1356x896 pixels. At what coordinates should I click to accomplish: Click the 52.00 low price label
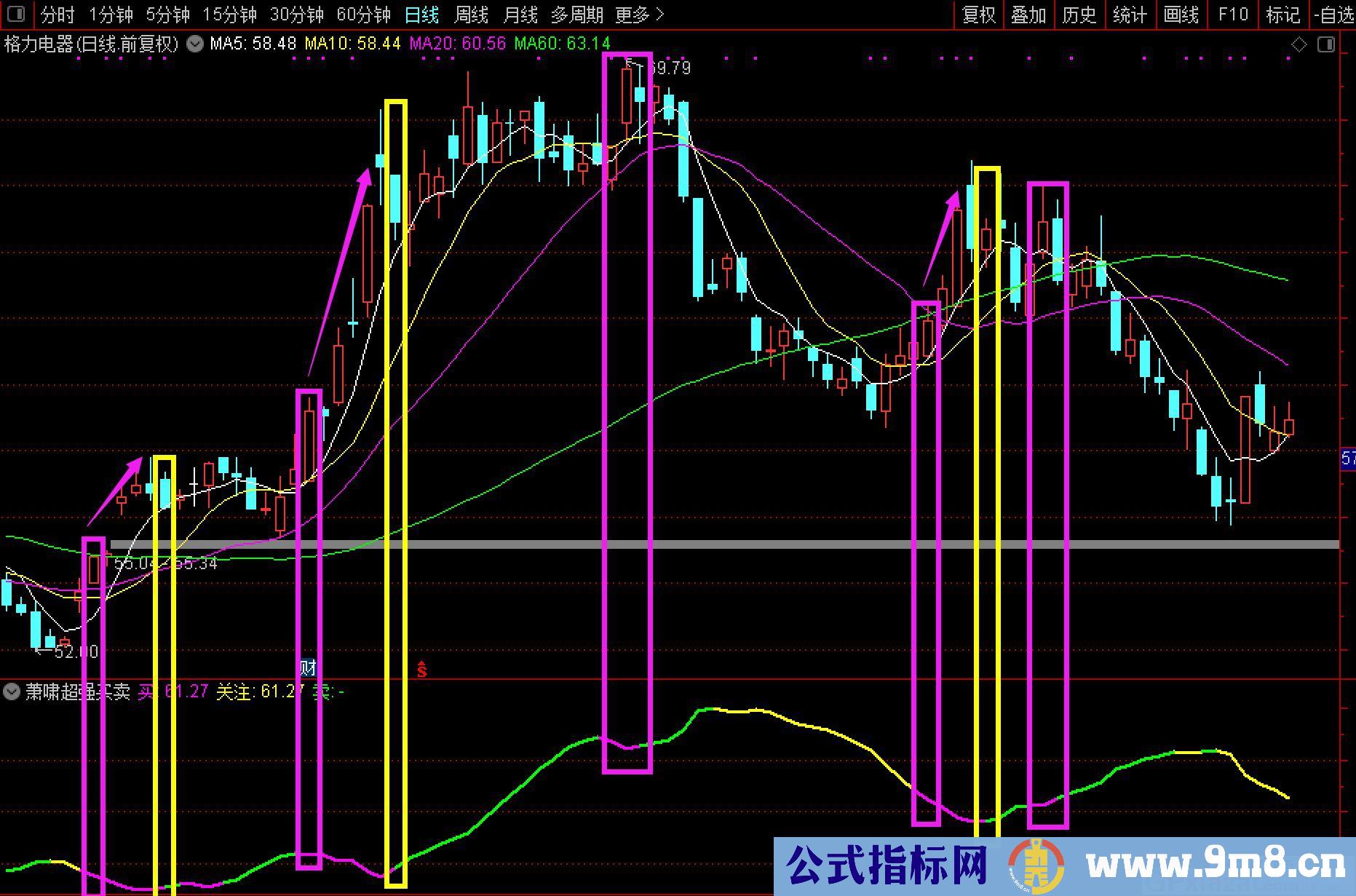(76, 651)
